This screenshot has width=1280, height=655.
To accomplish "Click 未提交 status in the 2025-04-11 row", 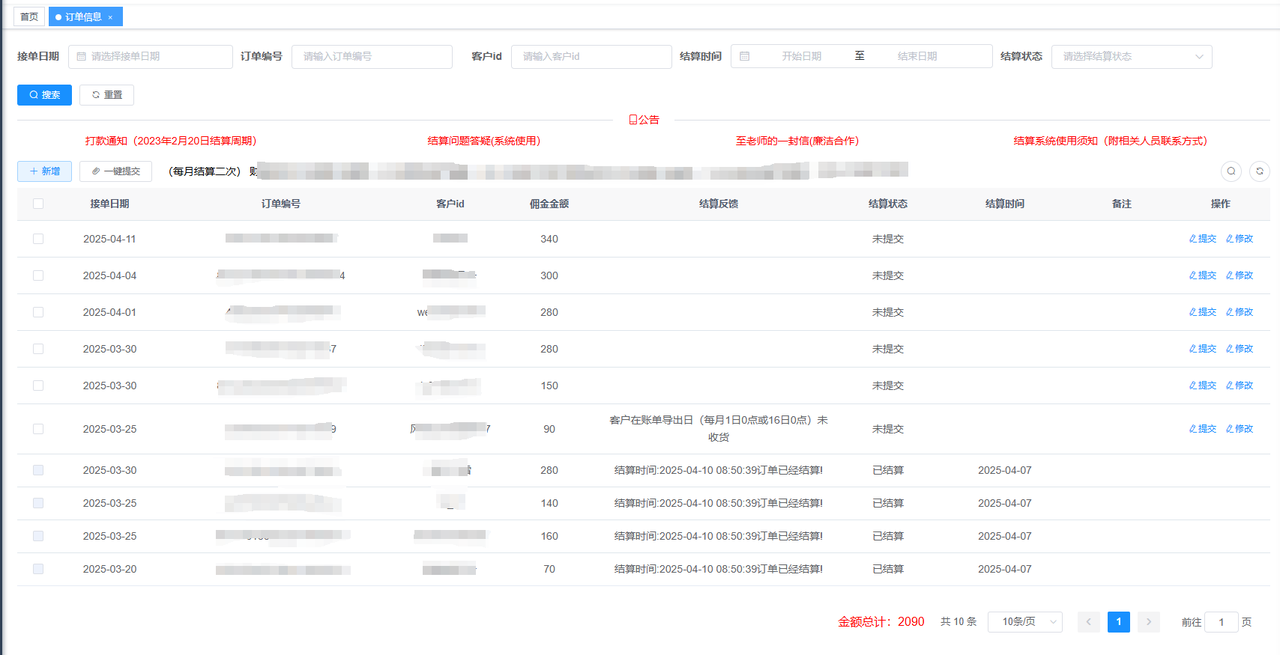I will (x=888, y=239).
